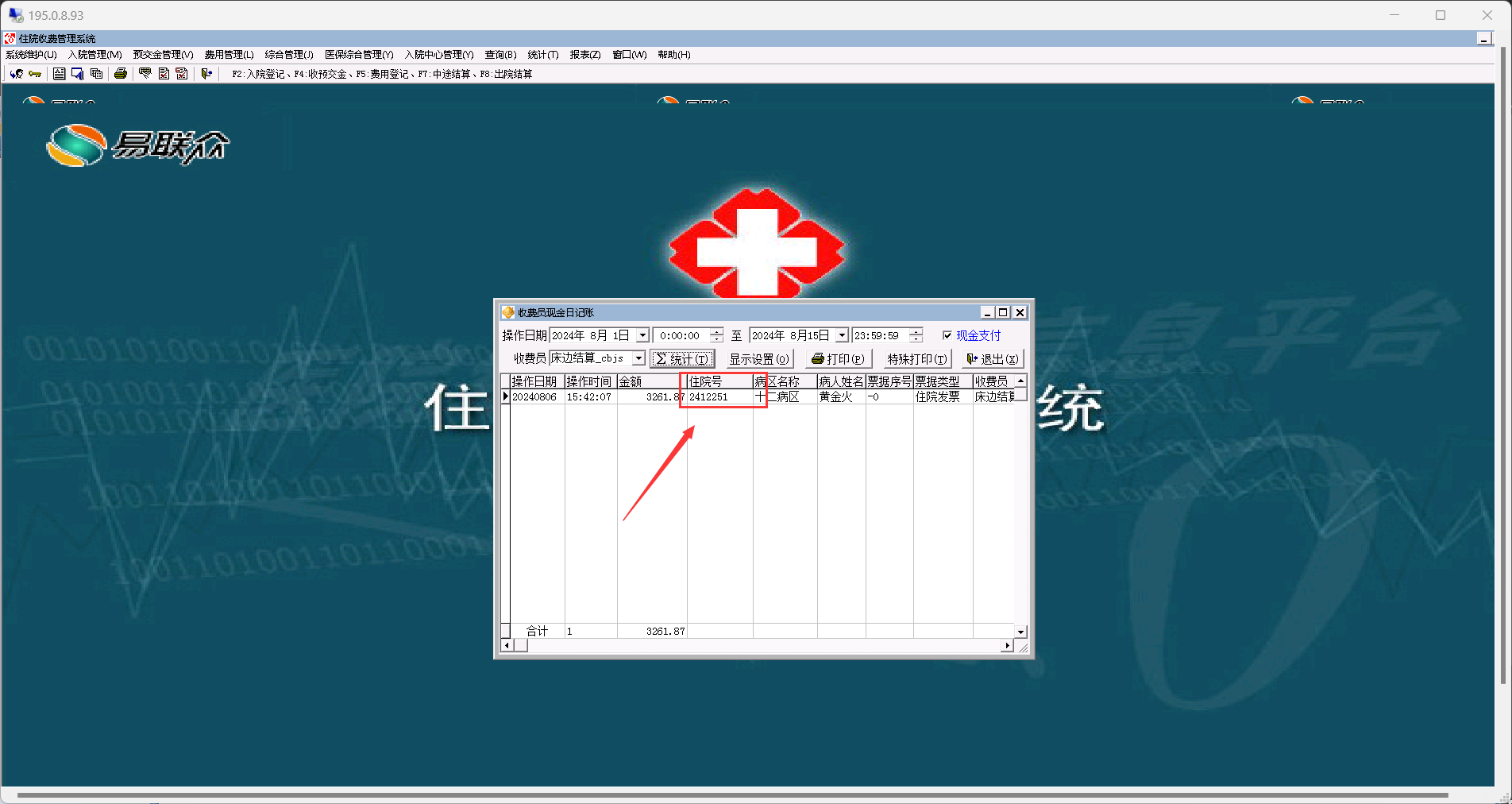Open the 入院中心管理(Y) menu
Viewport: 1512px width, 804px height.
[439, 55]
